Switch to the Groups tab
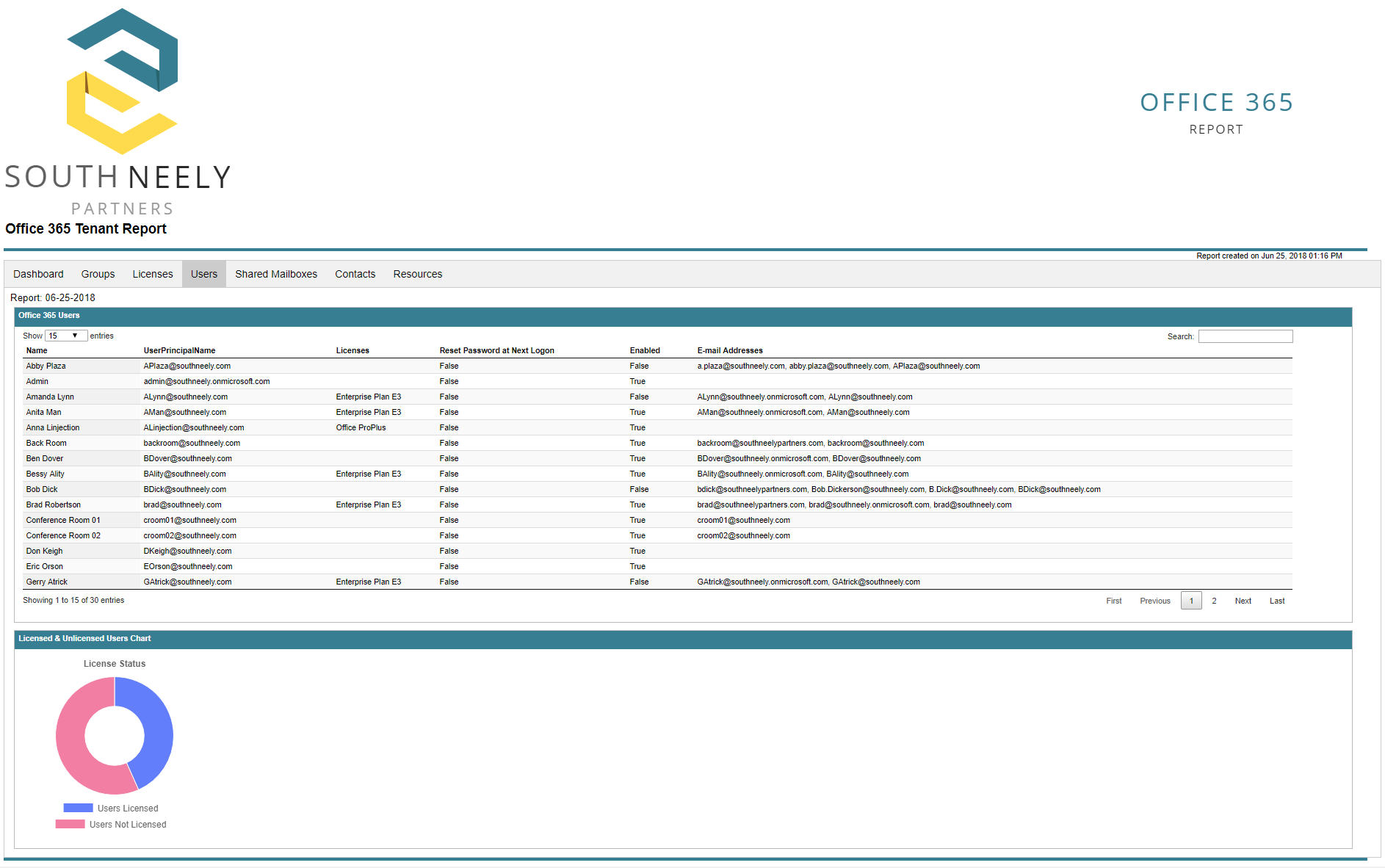The image size is (1385, 868). pos(98,274)
